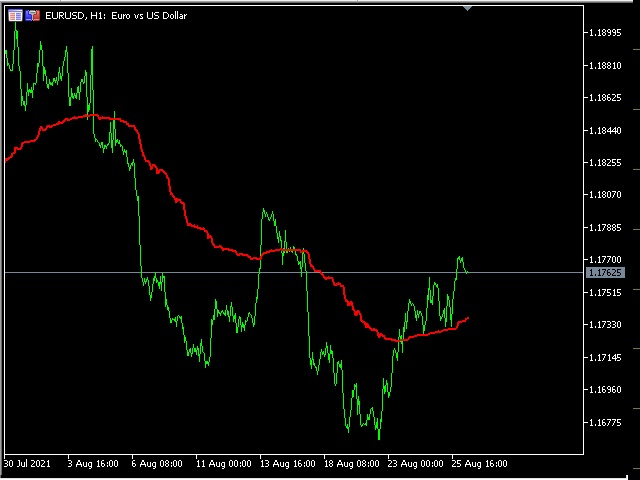Click price level 1.17330
The height and width of the screenshot is (480, 640).
pos(605,324)
